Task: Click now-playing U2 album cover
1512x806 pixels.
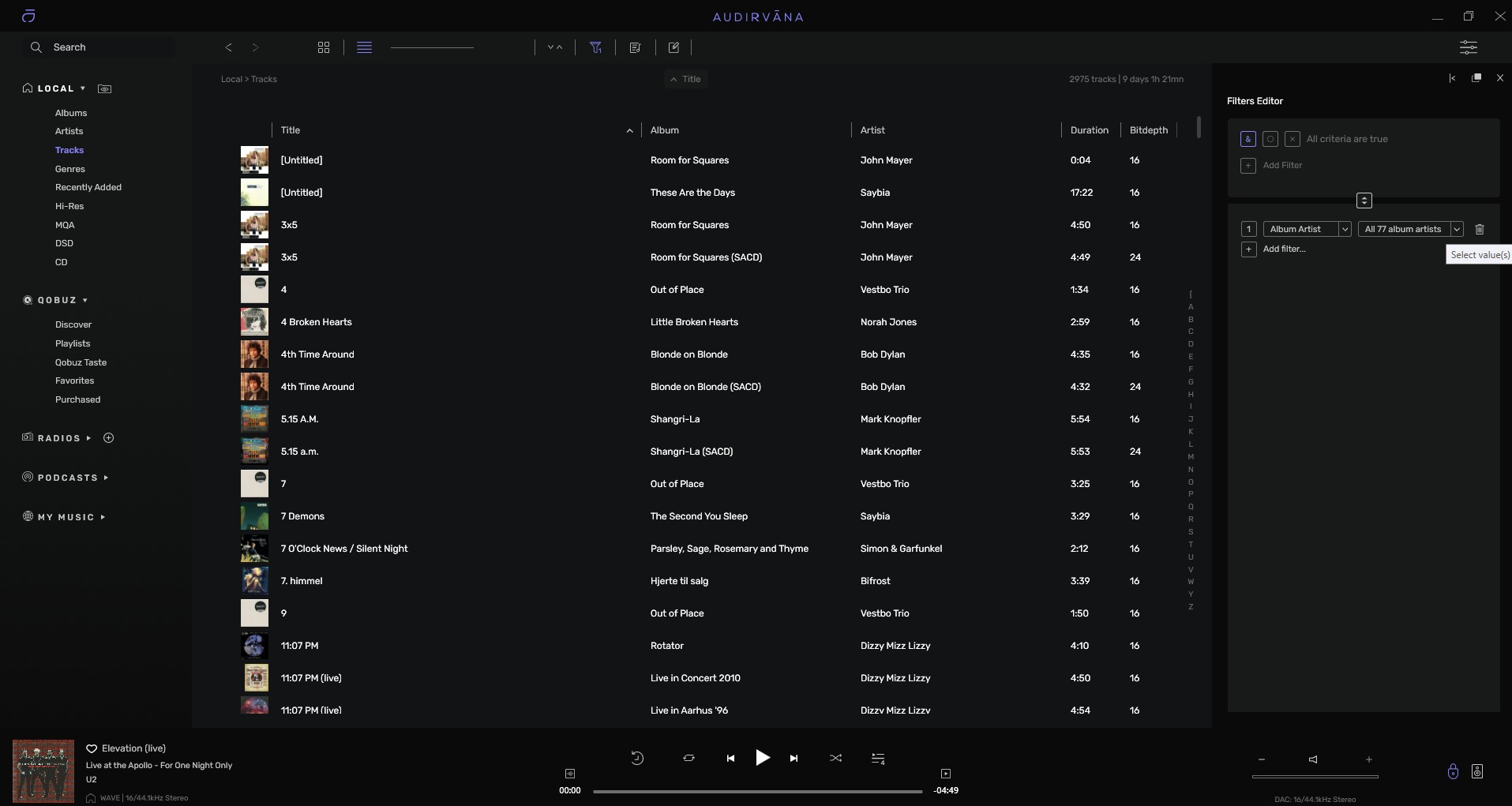Action: 43,771
